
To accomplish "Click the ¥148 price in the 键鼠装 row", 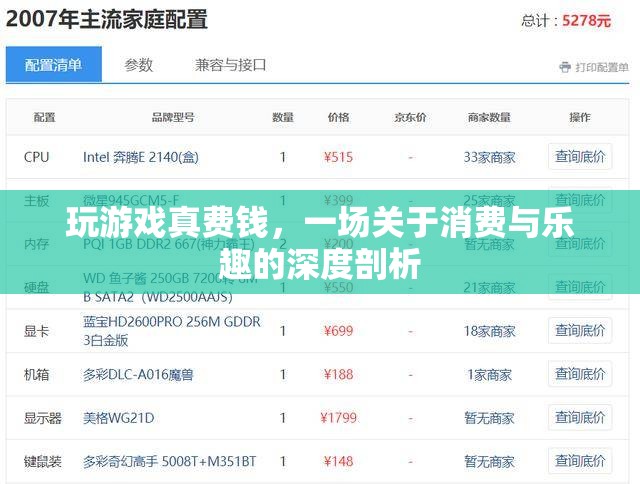I will (338, 462).
